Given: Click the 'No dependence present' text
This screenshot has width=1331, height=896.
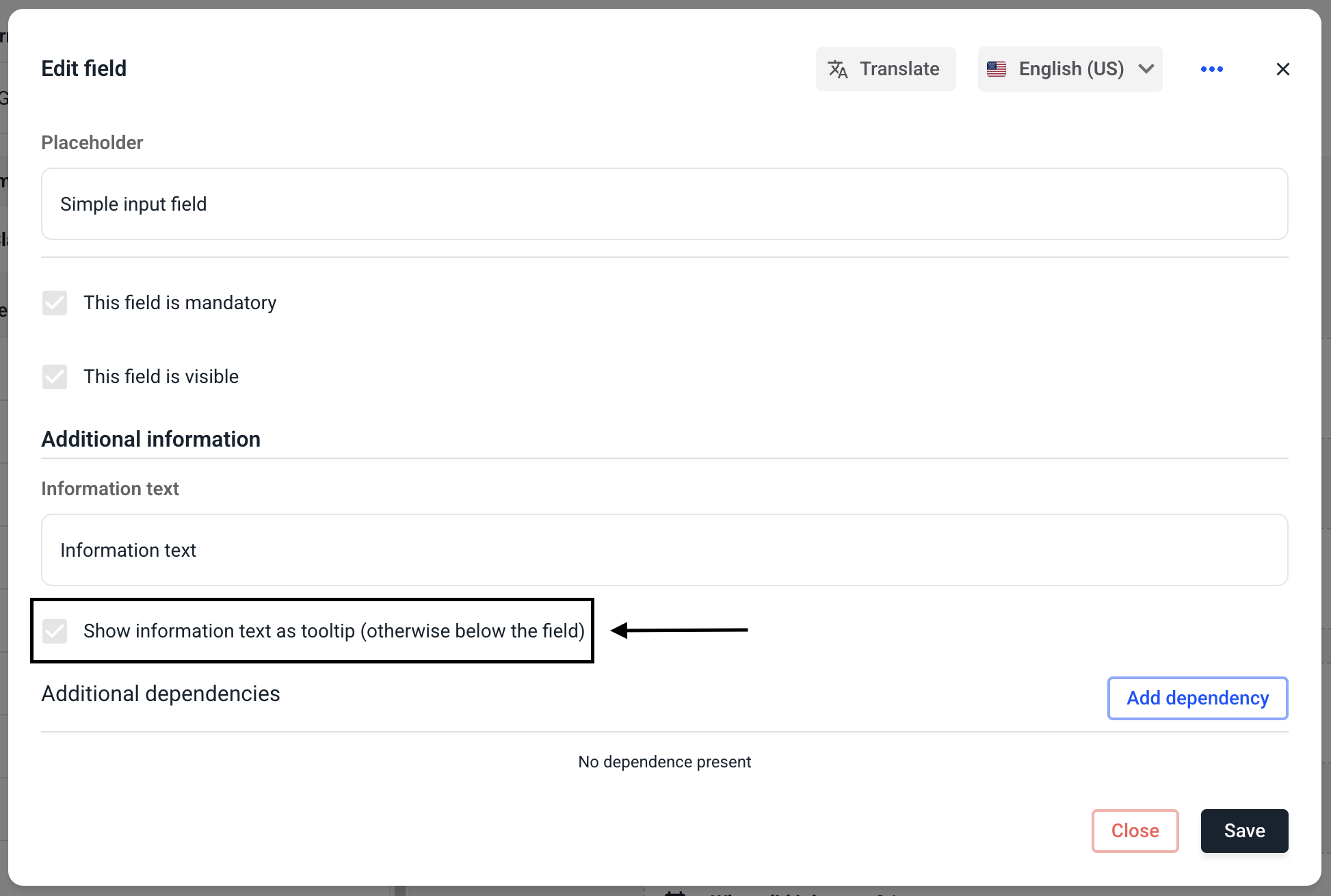Looking at the screenshot, I should 664,762.
